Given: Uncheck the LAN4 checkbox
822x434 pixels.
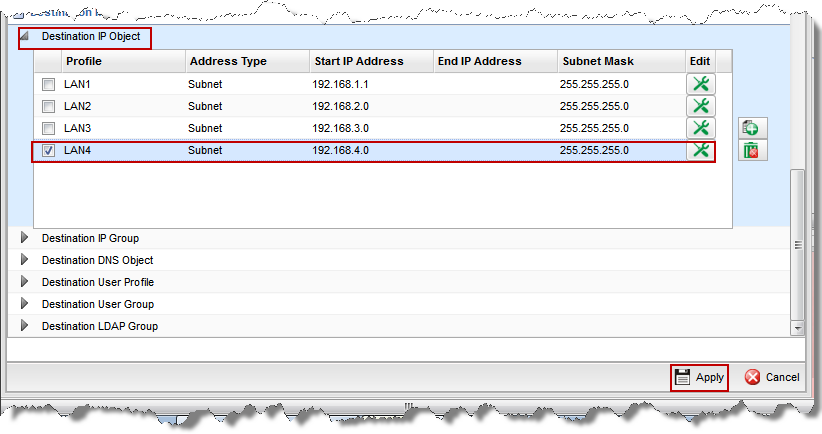Looking at the screenshot, I should coord(48,151).
